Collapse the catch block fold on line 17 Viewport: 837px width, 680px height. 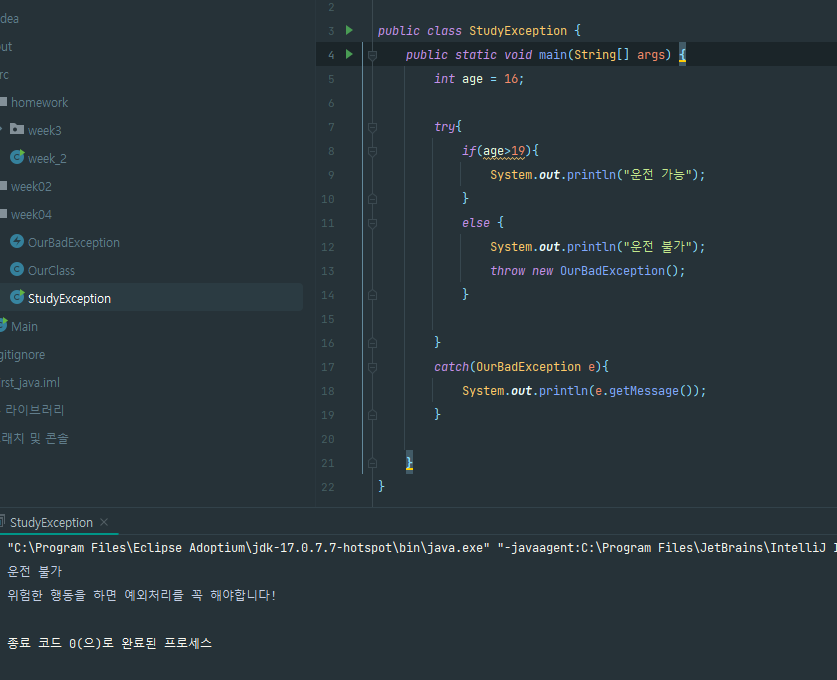pyautogui.click(x=373, y=367)
